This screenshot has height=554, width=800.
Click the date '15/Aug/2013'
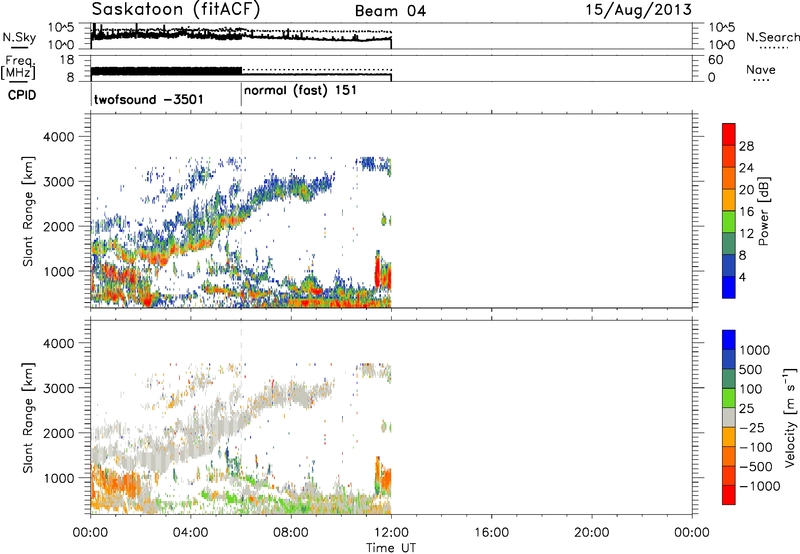tap(639, 10)
